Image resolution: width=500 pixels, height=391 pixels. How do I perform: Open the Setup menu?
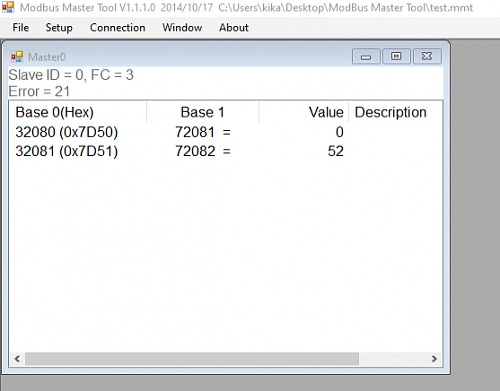(x=59, y=28)
